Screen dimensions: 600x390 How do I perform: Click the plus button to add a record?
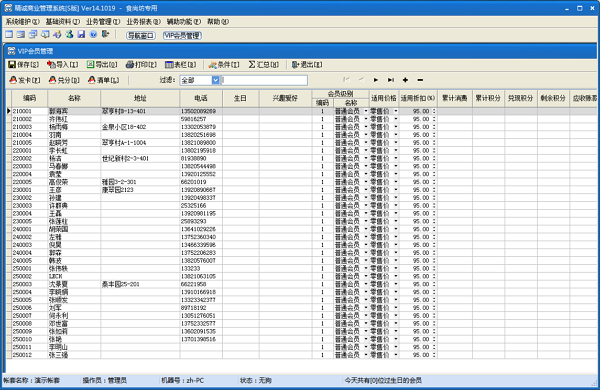pos(405,80)
